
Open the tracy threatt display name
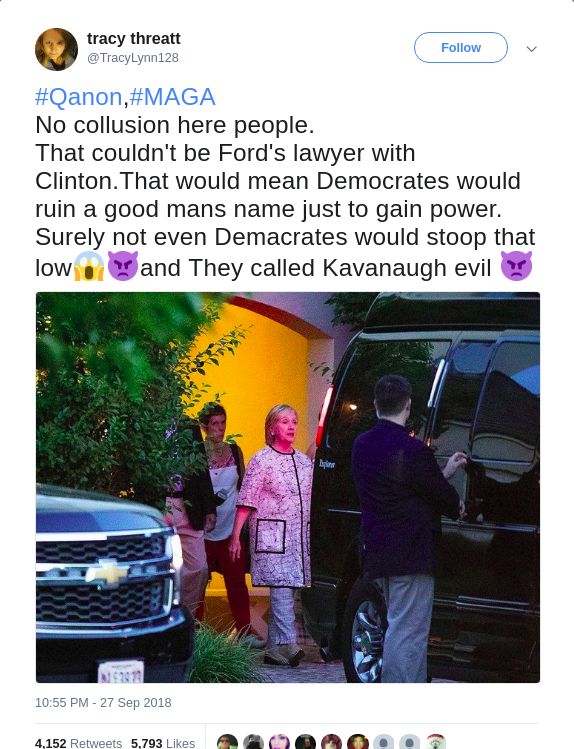click(x=134, y=38)
